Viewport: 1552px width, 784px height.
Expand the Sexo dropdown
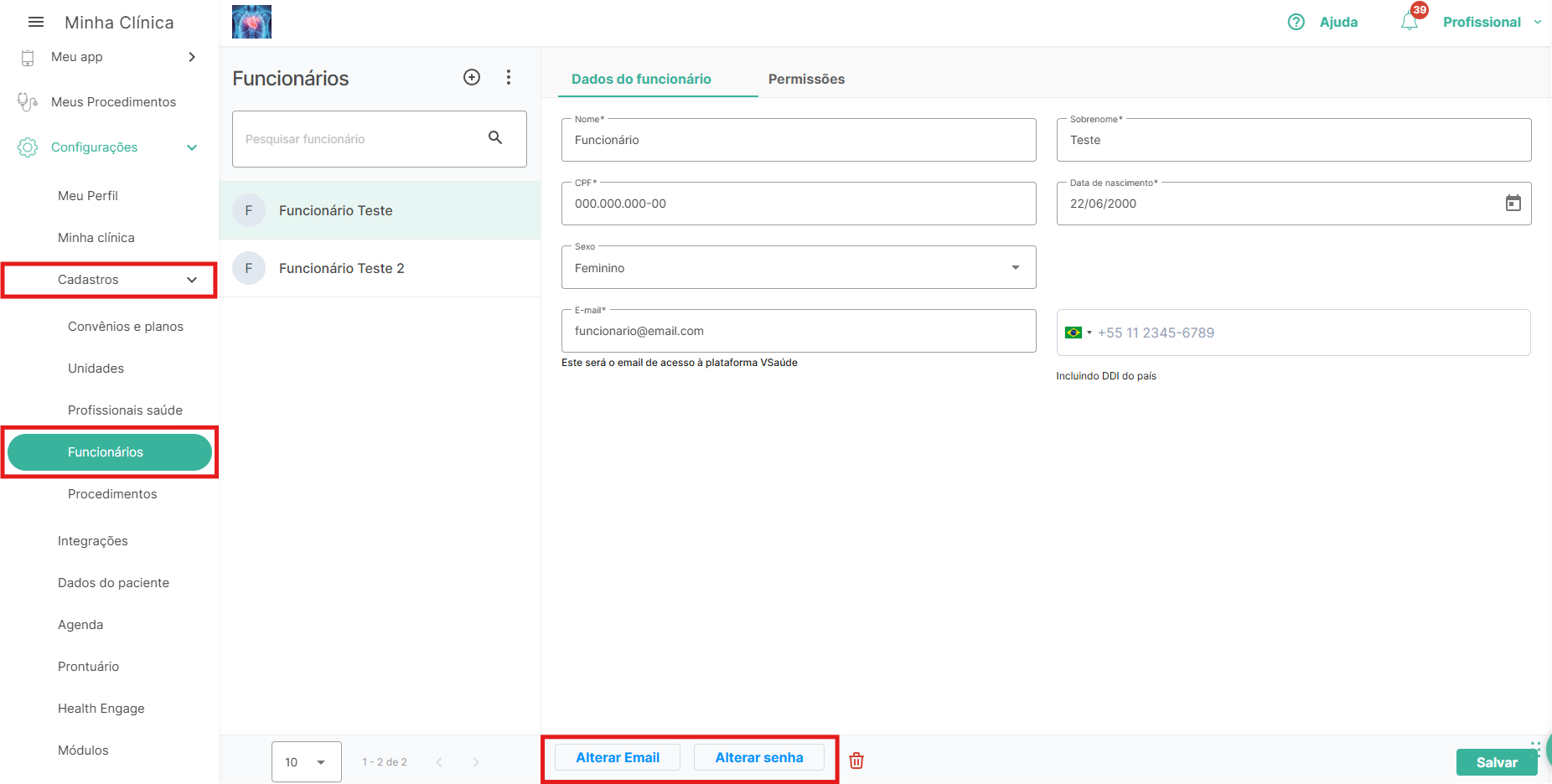click(x=1015, y=268)
